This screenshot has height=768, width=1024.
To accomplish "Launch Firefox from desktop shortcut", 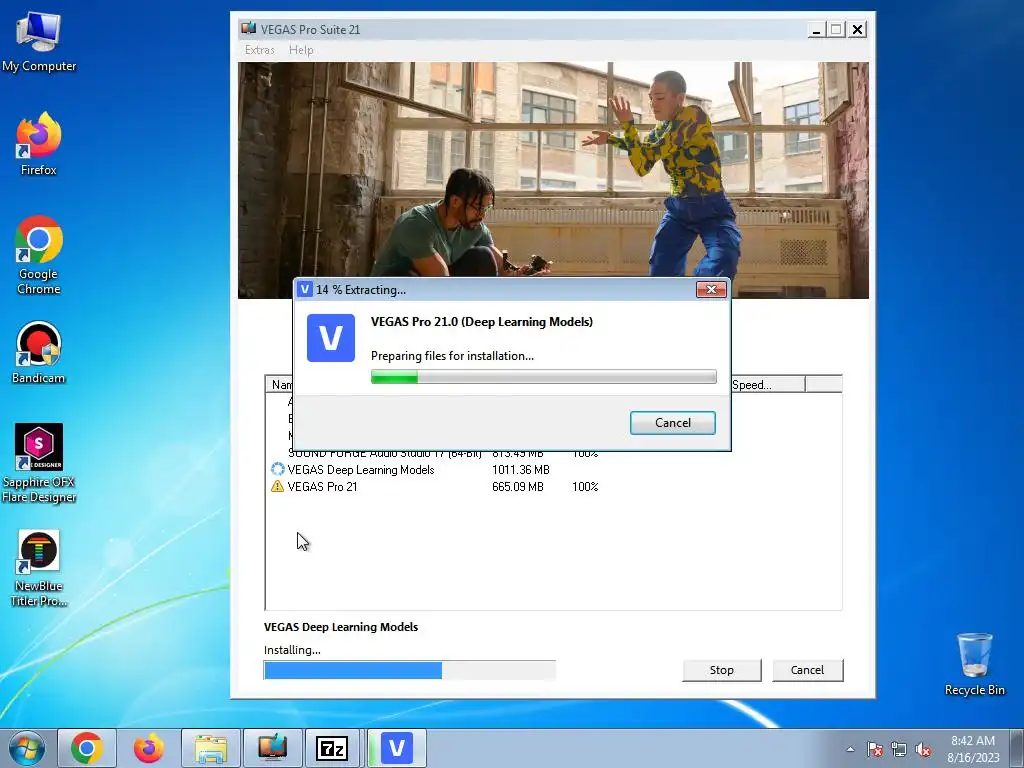I will (x=39, y=144).
